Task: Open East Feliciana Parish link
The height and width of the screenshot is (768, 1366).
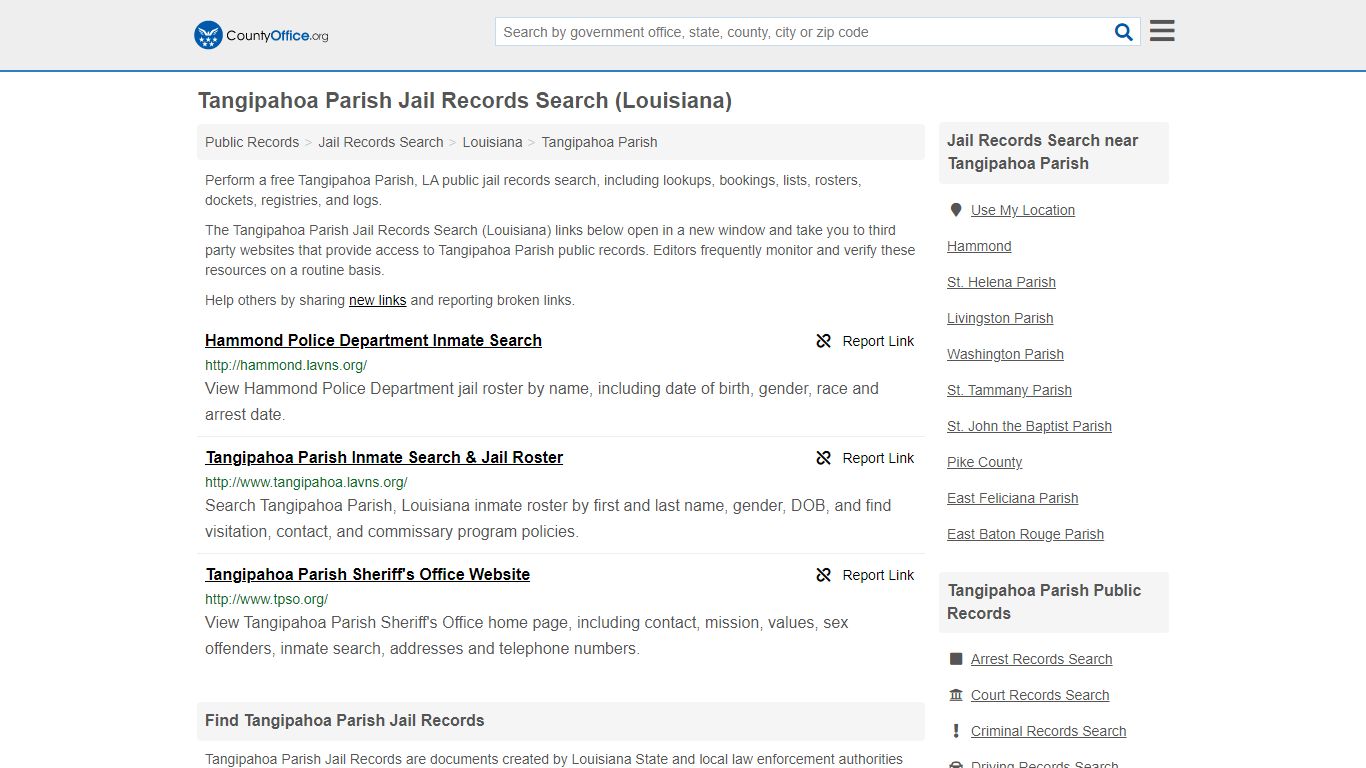Action: click(1012, 498)
